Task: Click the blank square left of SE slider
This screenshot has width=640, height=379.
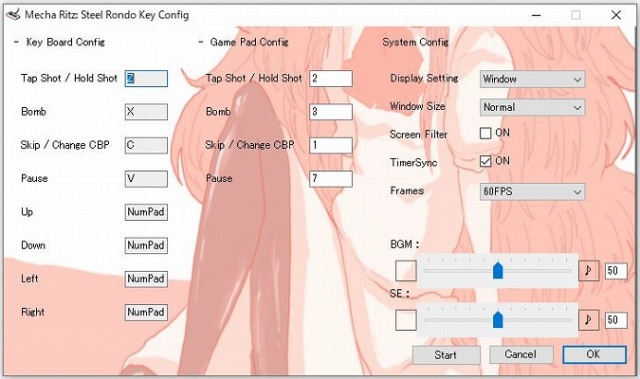Action: pos(406,320)
